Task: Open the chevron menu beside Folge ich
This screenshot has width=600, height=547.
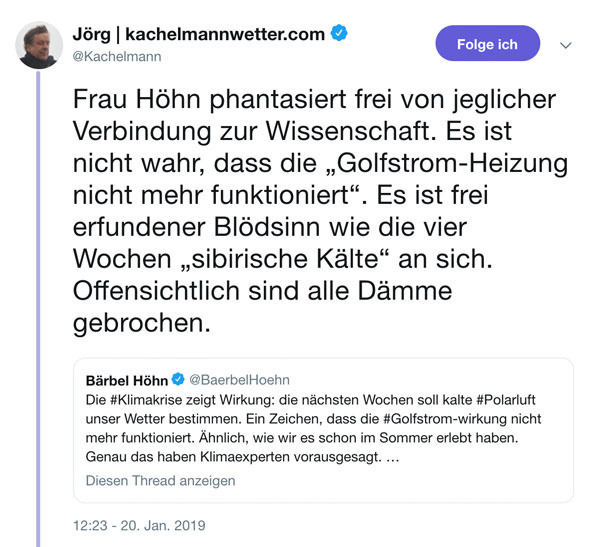Action: click(565, 45)
